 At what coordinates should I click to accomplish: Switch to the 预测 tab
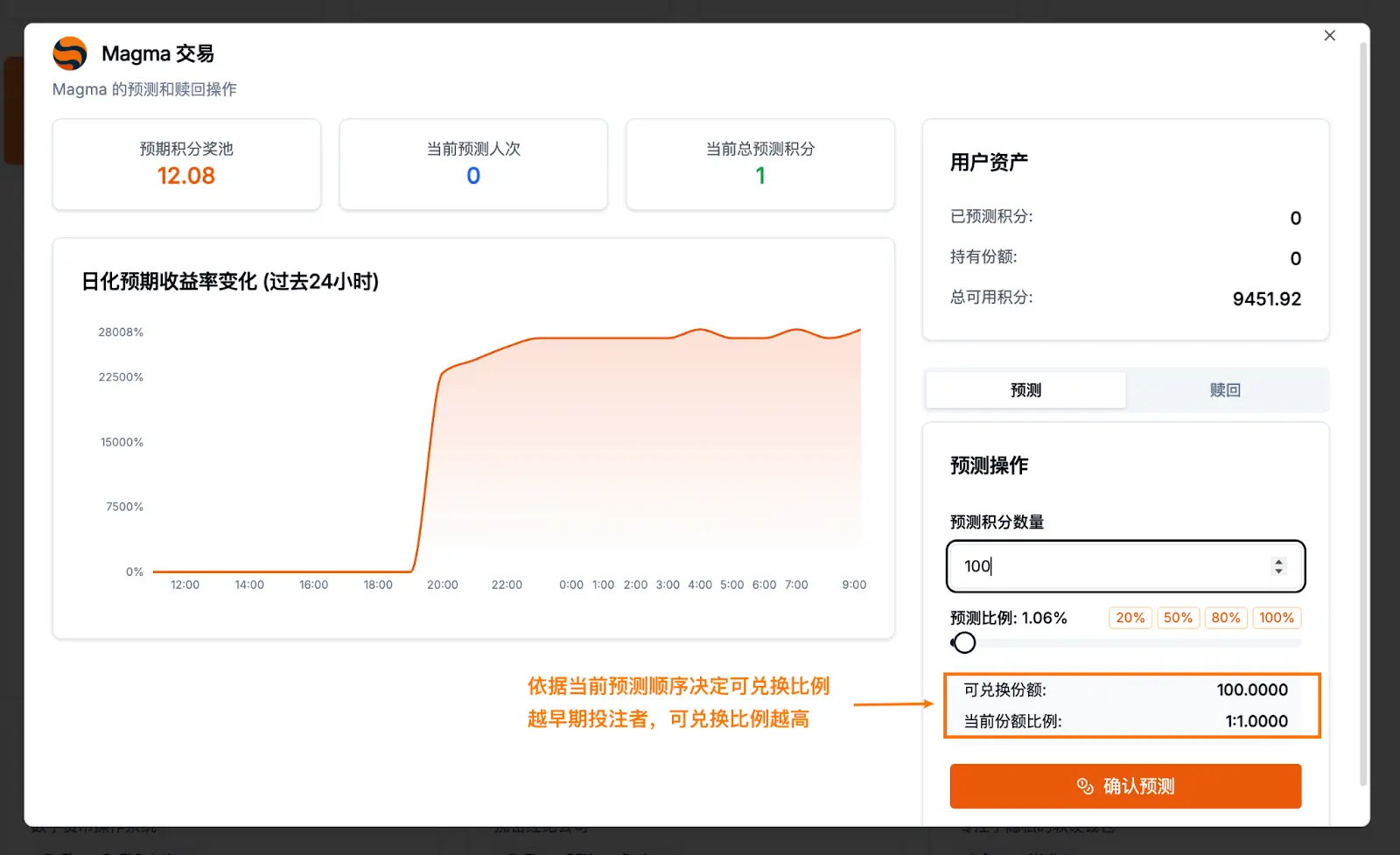(x=1025, y=390)
